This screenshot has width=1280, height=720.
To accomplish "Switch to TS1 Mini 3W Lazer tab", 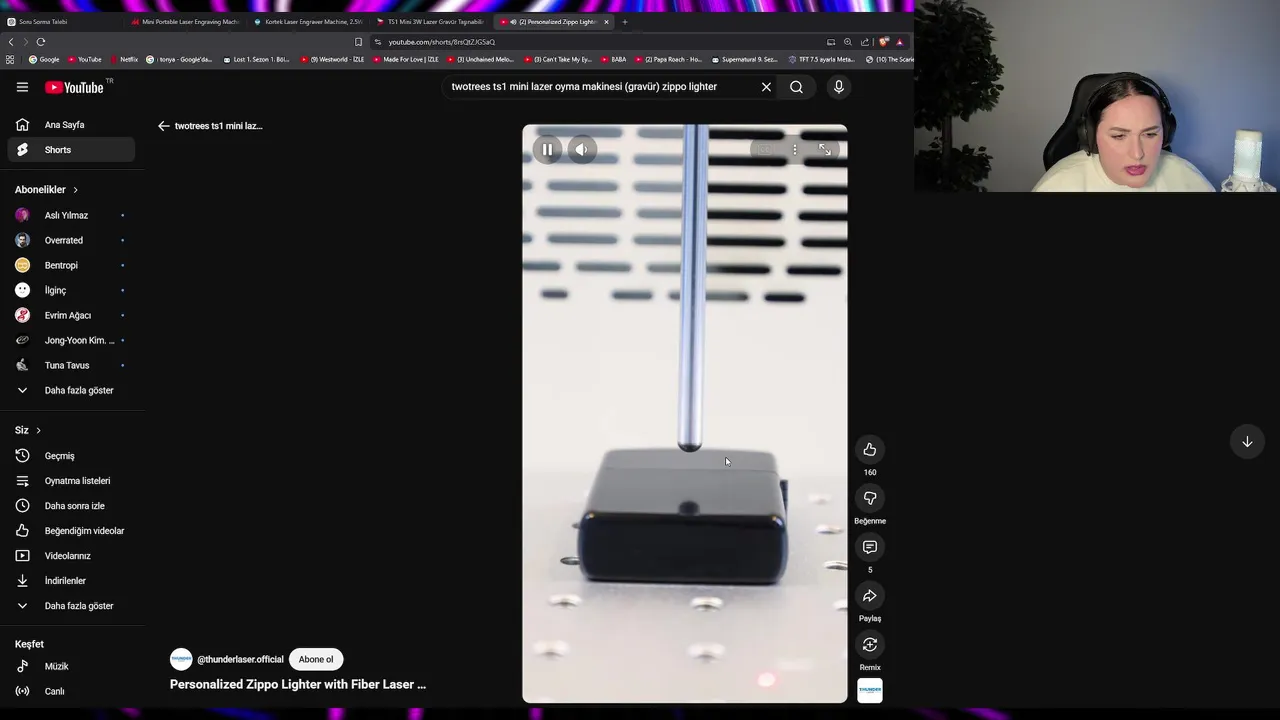I will [x=430, y=21].
